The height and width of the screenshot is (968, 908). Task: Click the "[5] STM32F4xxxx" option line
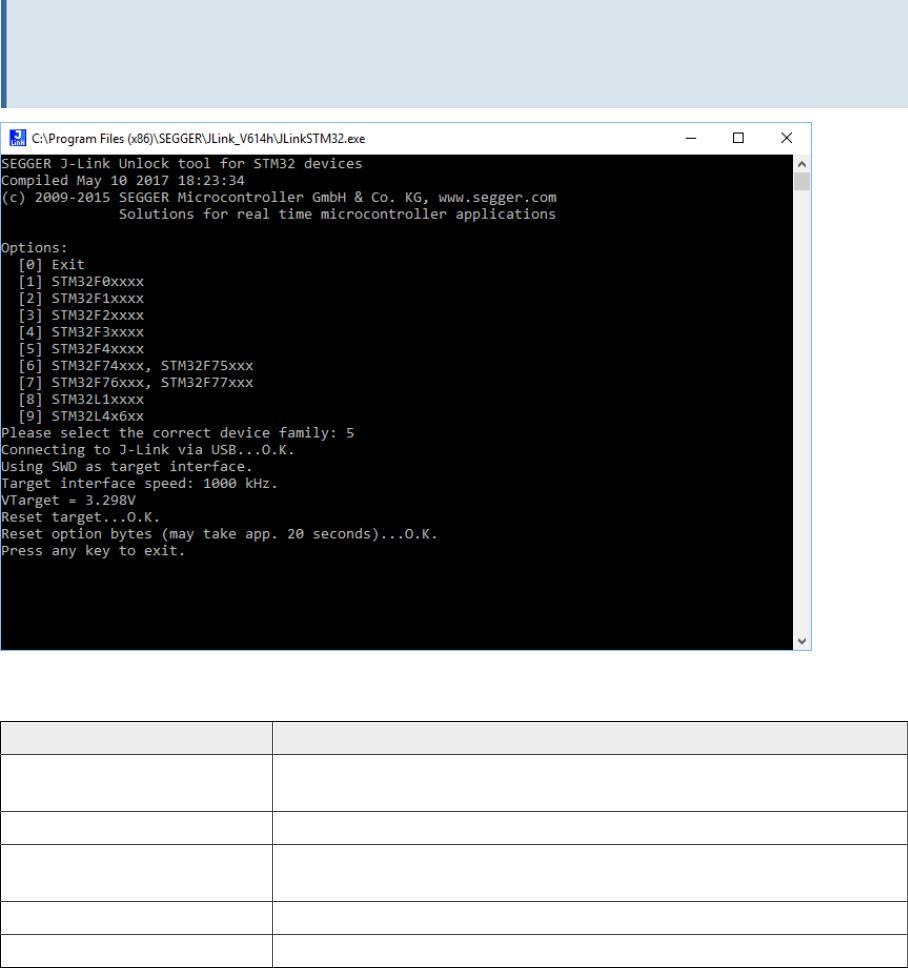[x=81, y=348]
